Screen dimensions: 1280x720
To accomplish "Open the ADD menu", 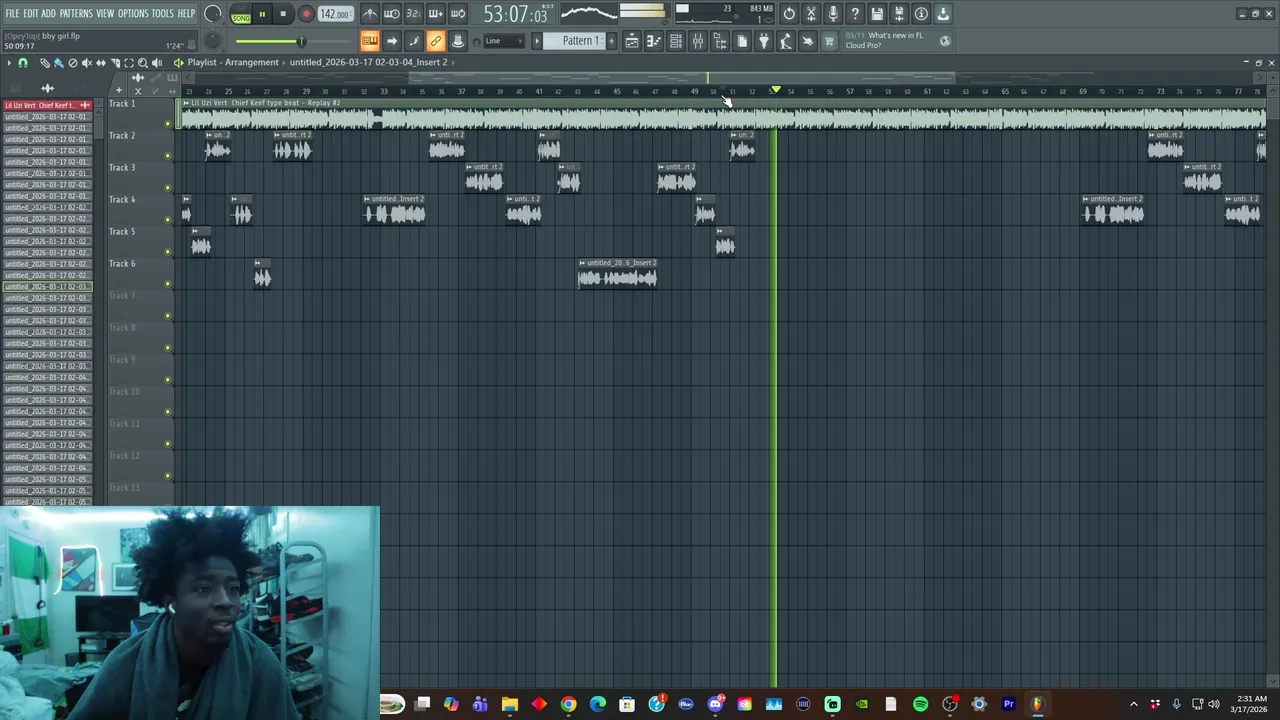I will click(48, 14).
